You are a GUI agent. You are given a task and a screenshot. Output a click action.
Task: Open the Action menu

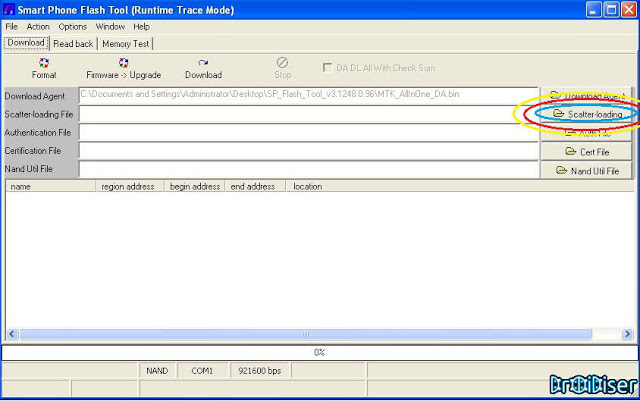tap(38, 27)
